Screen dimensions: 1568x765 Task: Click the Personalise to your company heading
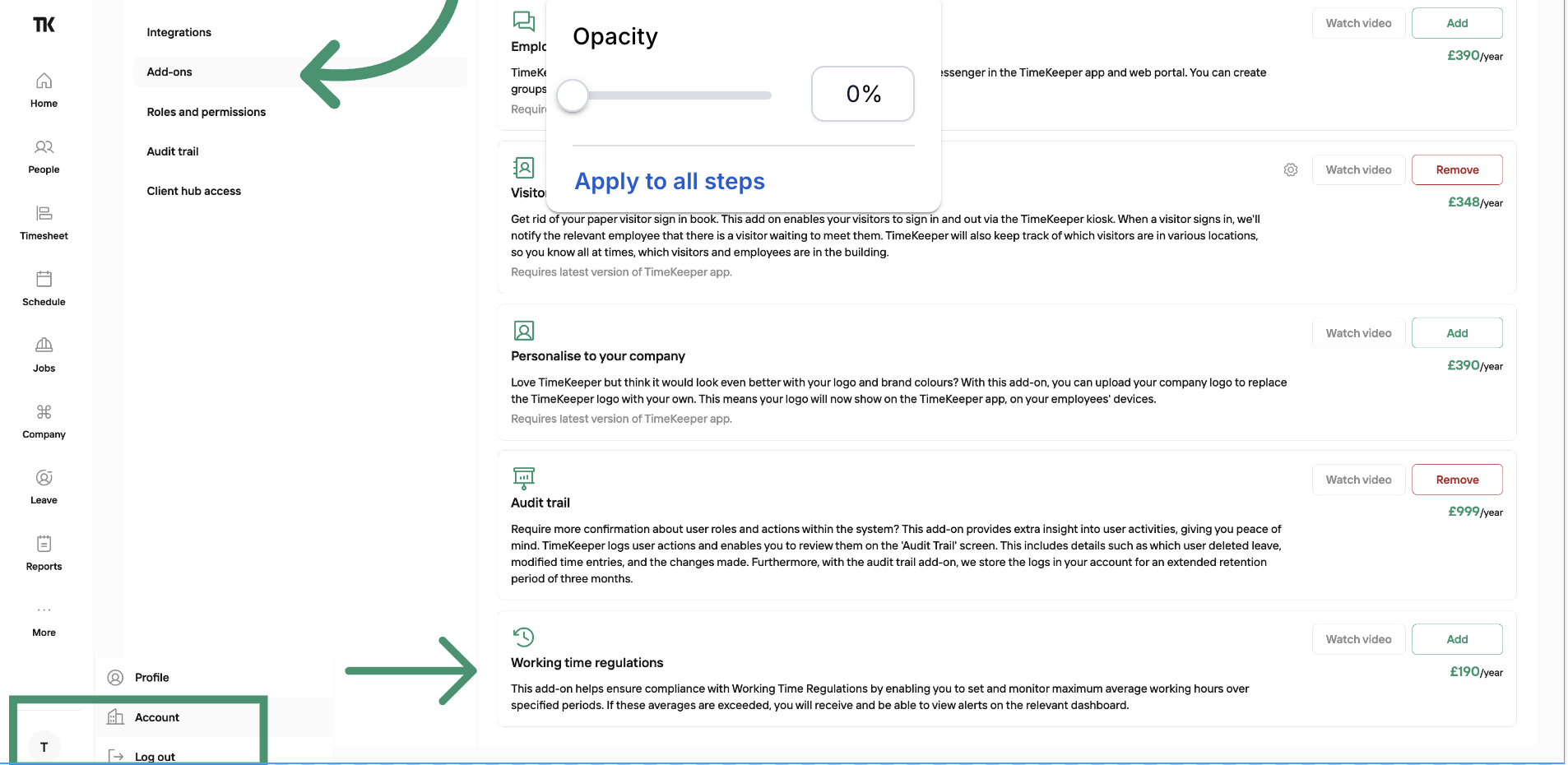(598, 356)
